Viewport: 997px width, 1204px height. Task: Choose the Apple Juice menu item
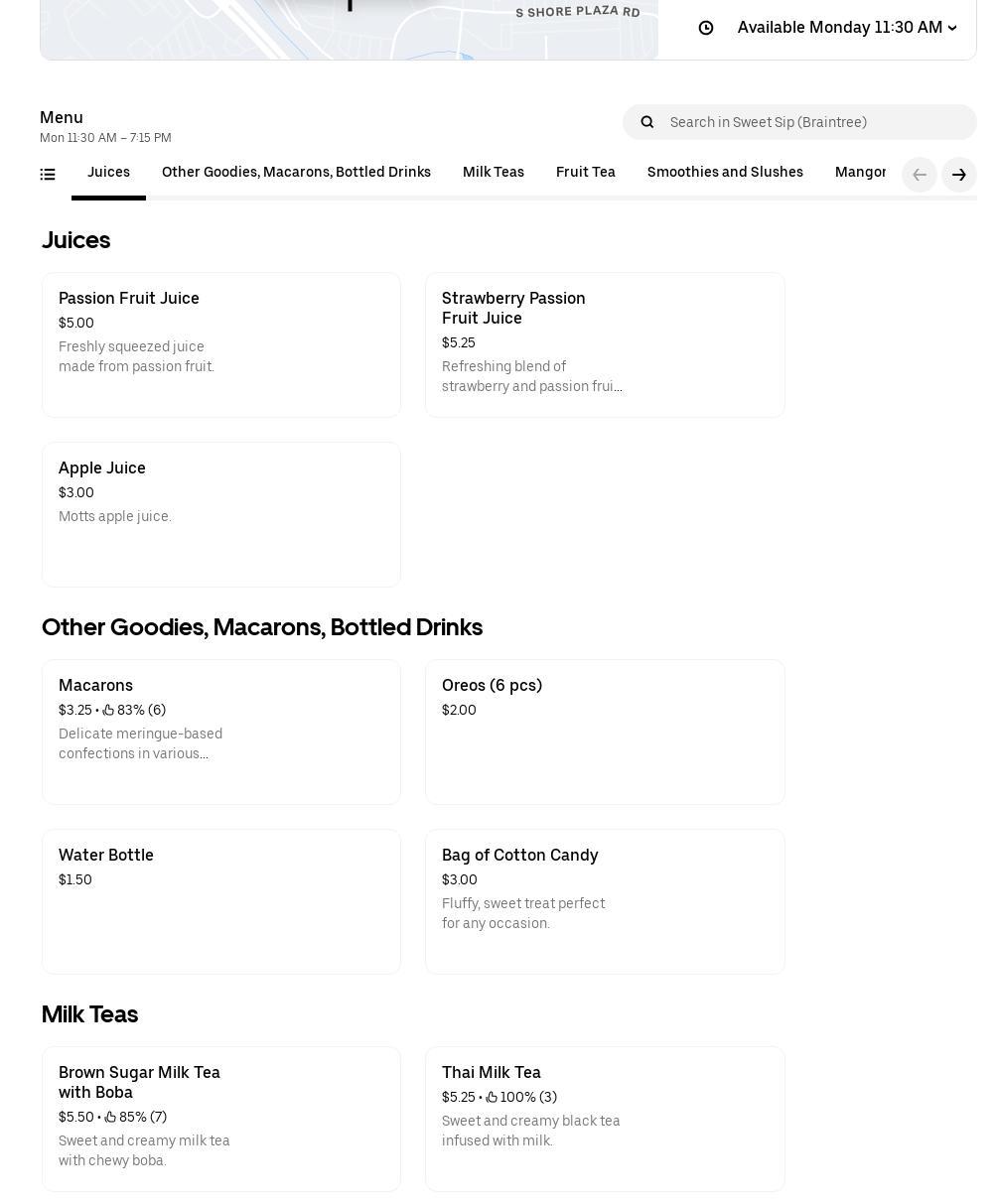(220, 514)
